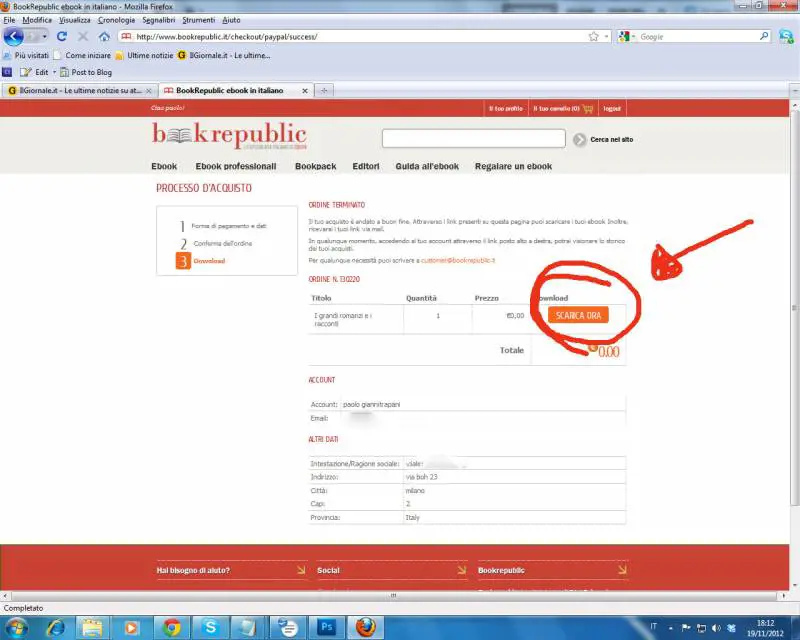The width and height of the screenshot is (800, 640).
Task: Click the customer support email link
Action: click(458, 260)
